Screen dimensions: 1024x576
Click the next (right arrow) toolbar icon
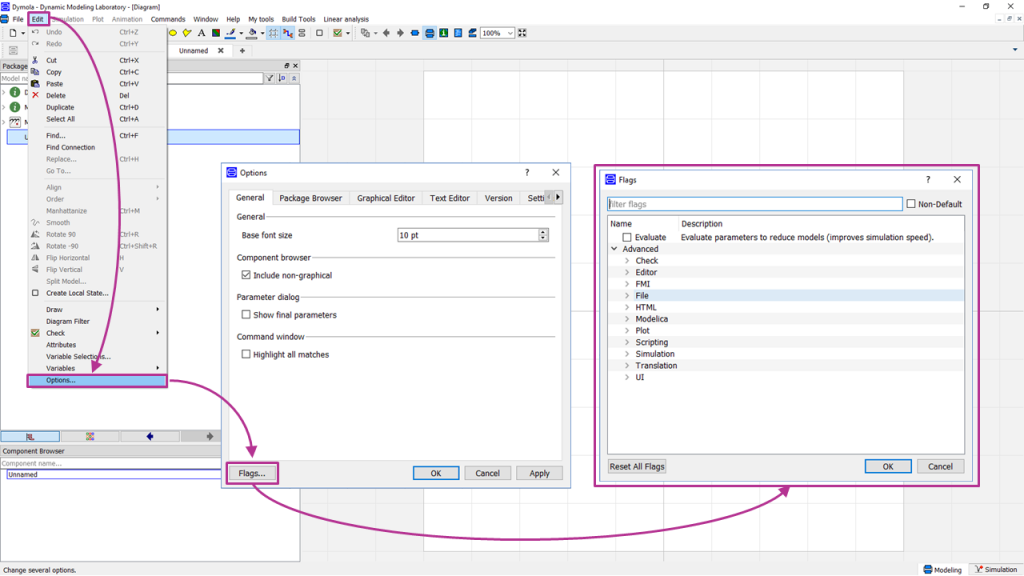(x=400, y=33)
